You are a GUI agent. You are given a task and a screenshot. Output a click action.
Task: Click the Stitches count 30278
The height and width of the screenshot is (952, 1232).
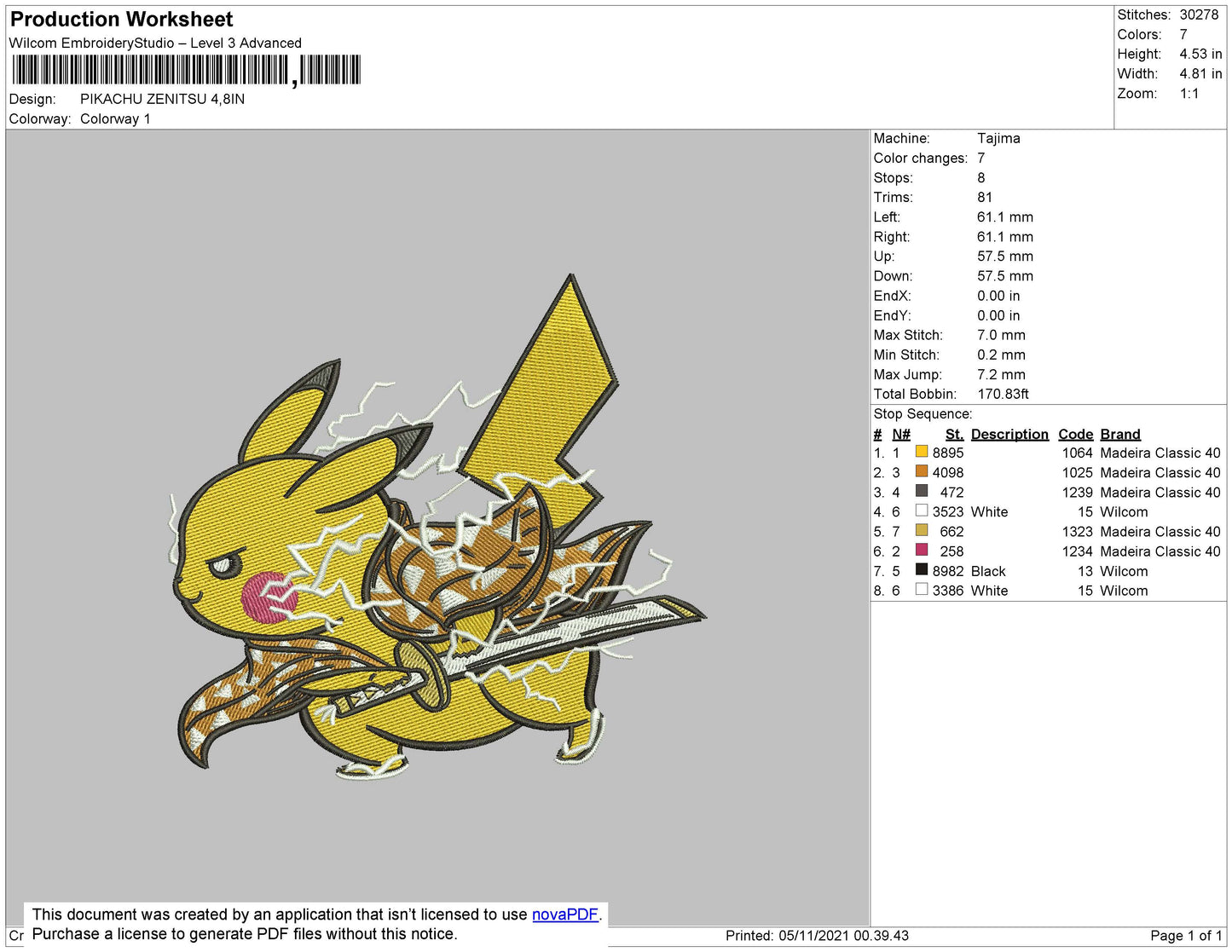(1199, 14)
